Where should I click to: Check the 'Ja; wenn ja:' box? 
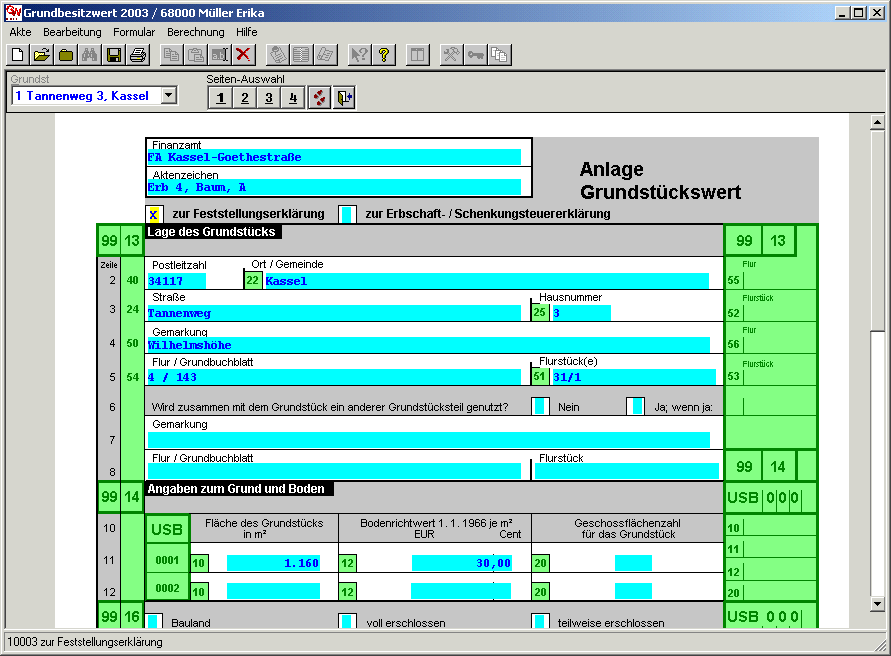click(x=635, y=406)
